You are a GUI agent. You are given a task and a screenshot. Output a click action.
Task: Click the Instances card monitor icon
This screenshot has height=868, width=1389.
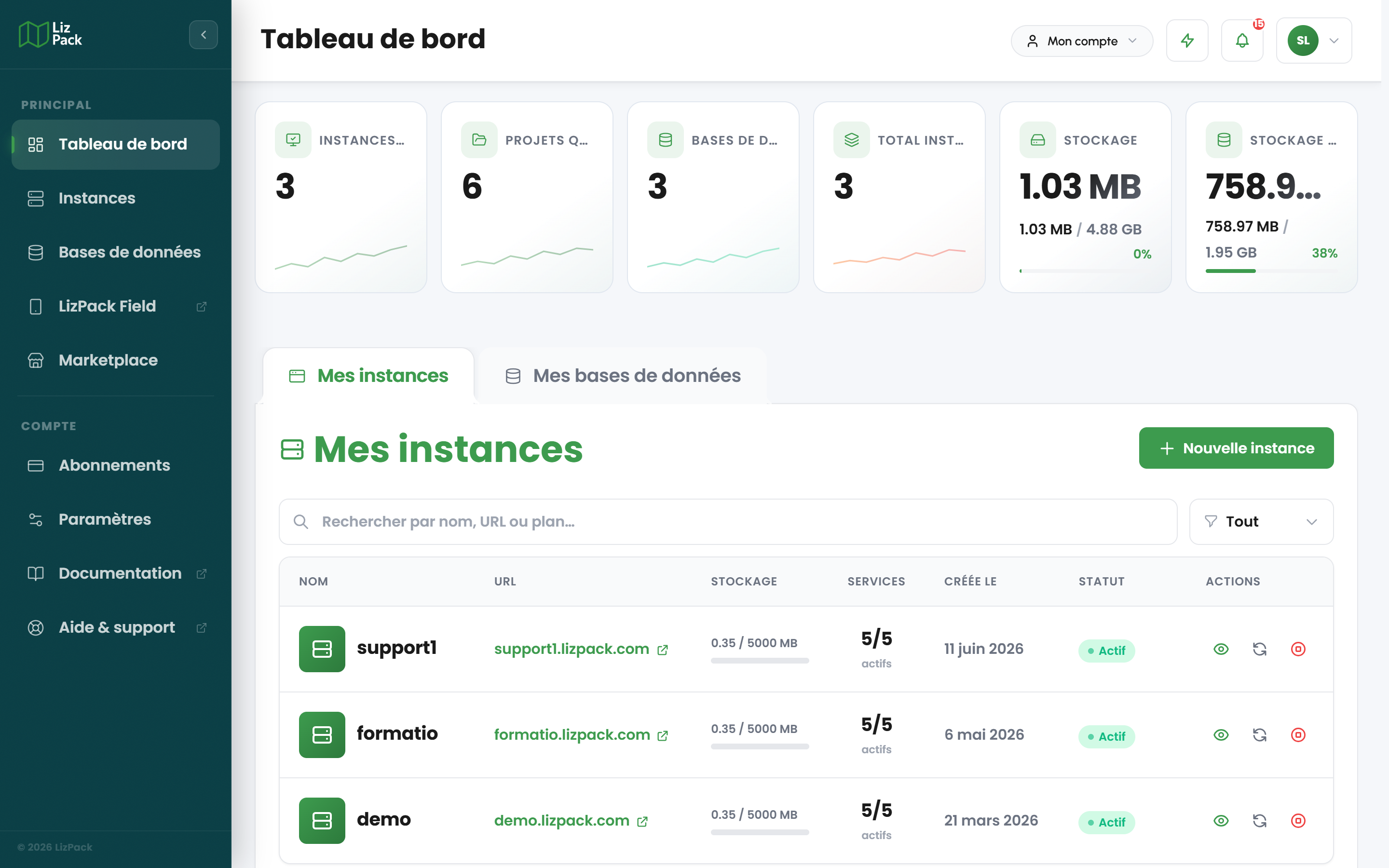293,139
